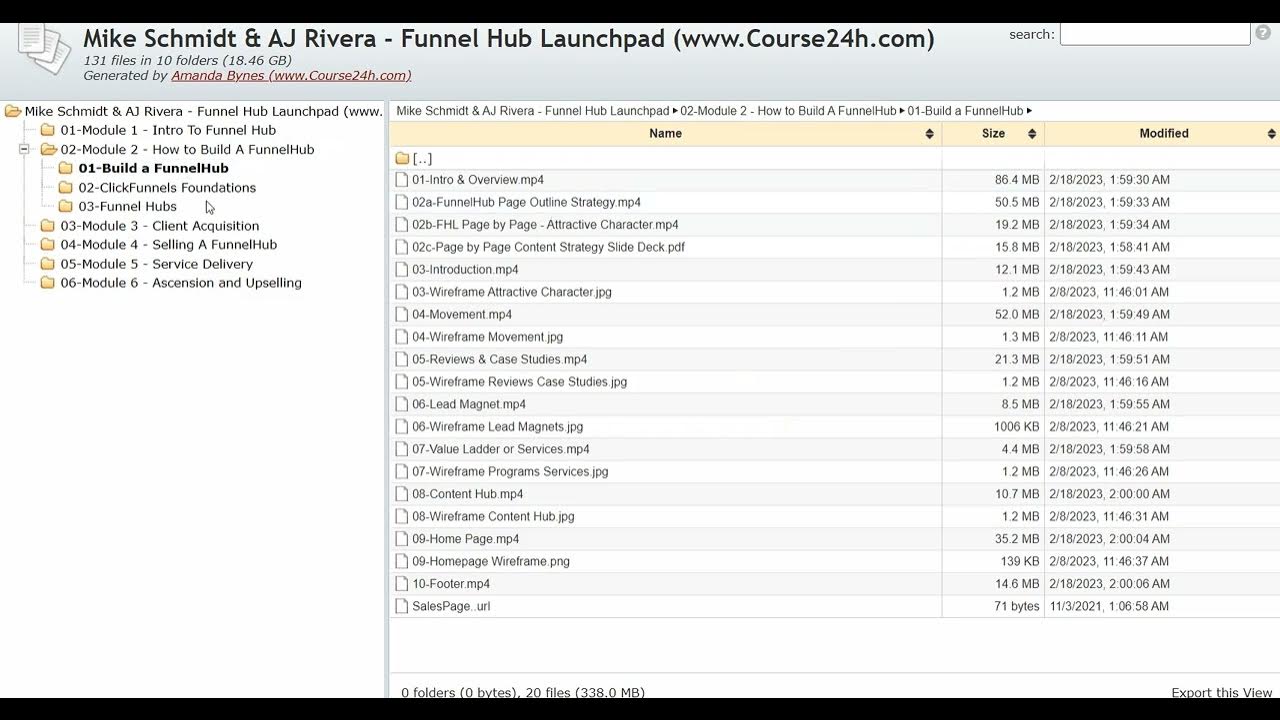The image size is (1280, 720).
Task: Select 08-Wireframe Content Hub.jpg
Action: (493, 517)
